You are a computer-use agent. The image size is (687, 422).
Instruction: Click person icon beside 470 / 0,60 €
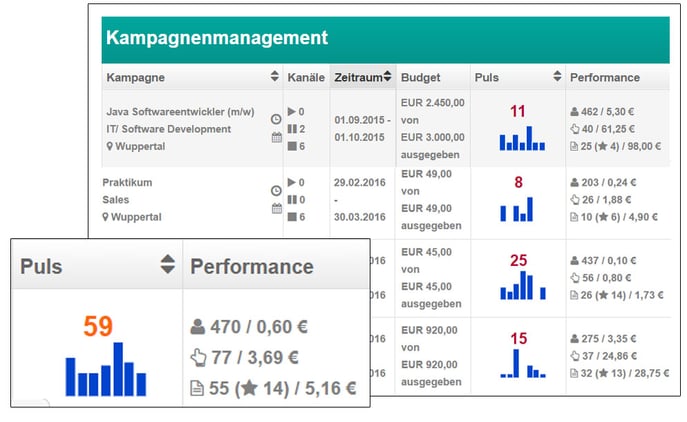coord(198,327)
